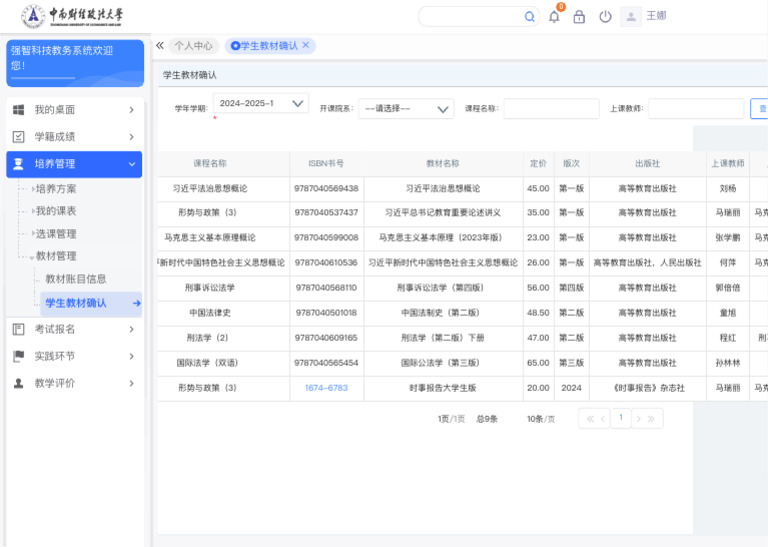This screenshot has width=768, height=547.
Task: Switch to 学生教材确认 tab
Action: tap(269, 46)
